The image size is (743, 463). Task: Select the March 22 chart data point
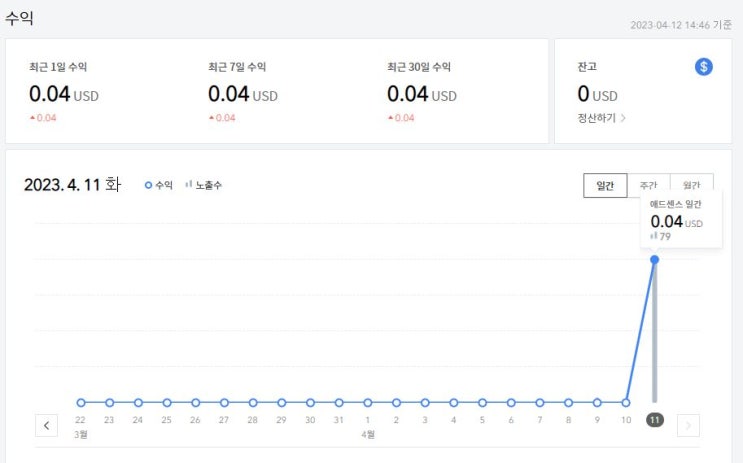click(x=81, y=403)
